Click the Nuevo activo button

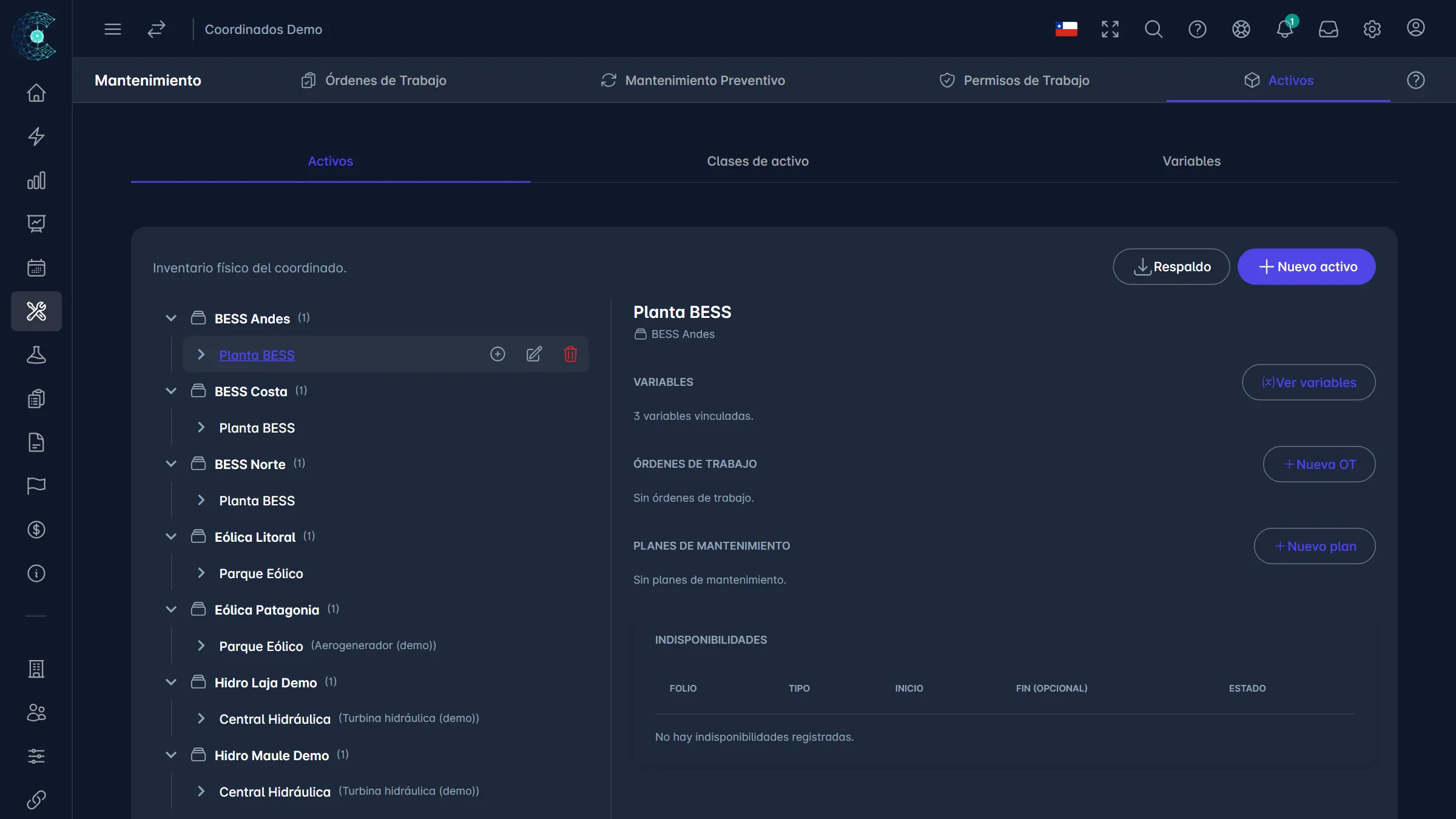[x=1307, y=266]
